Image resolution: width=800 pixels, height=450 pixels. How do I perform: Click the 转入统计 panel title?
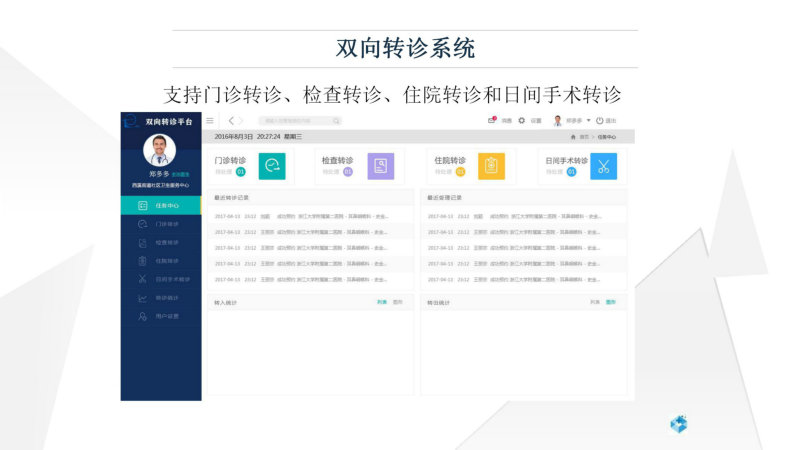coord(226,303)
